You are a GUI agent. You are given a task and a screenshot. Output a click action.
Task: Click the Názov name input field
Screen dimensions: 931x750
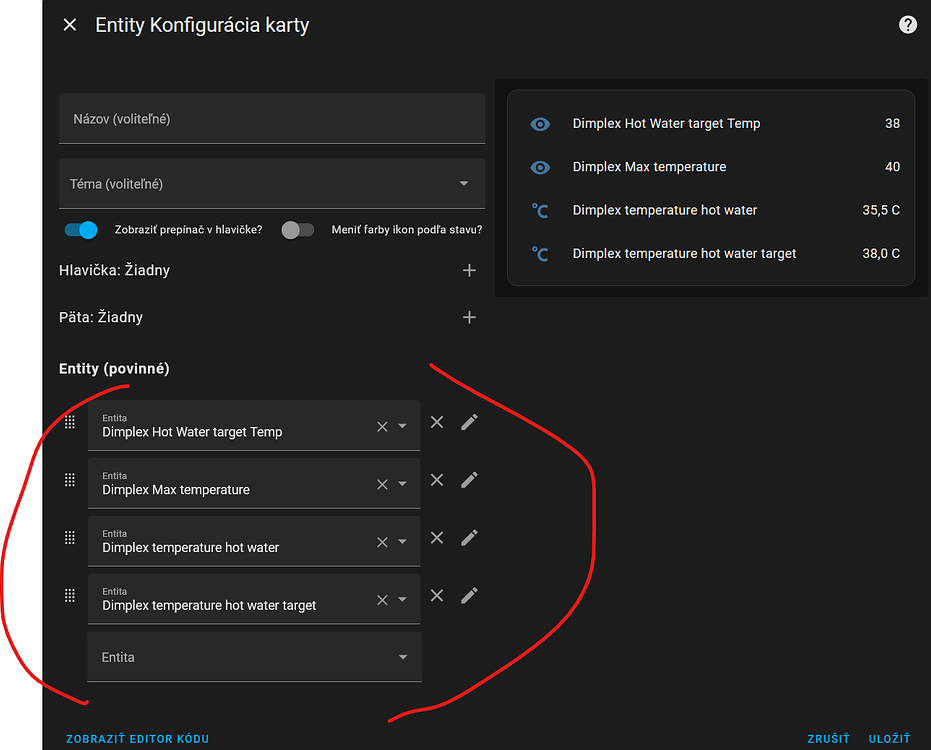[x=272, y=119]
